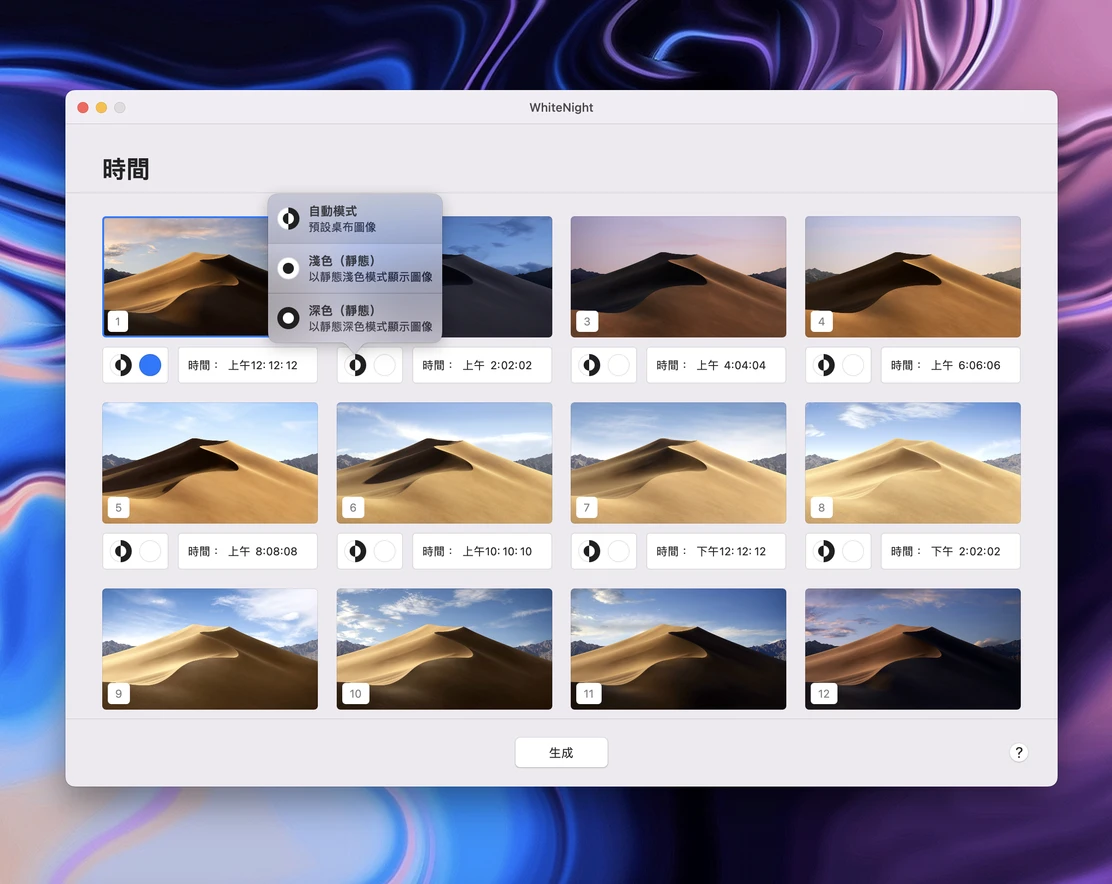
Task: Select dune thumbnail number 10
Action: (x=444, y=649)
